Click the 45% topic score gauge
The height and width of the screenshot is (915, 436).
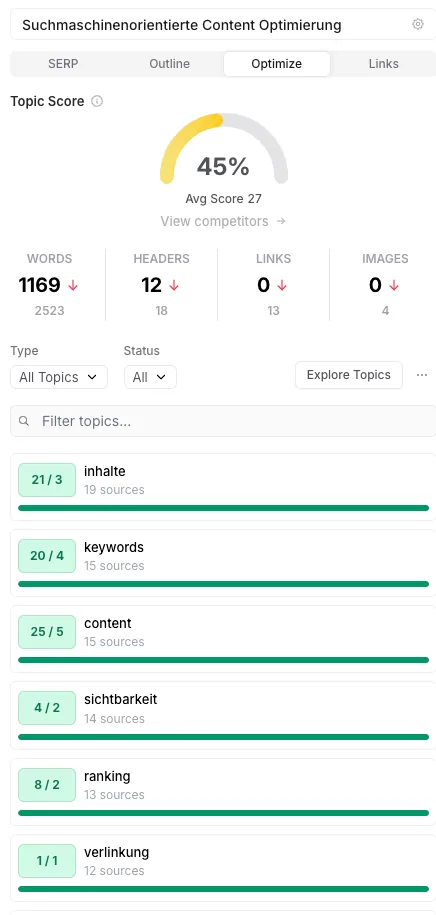[224, 149]
